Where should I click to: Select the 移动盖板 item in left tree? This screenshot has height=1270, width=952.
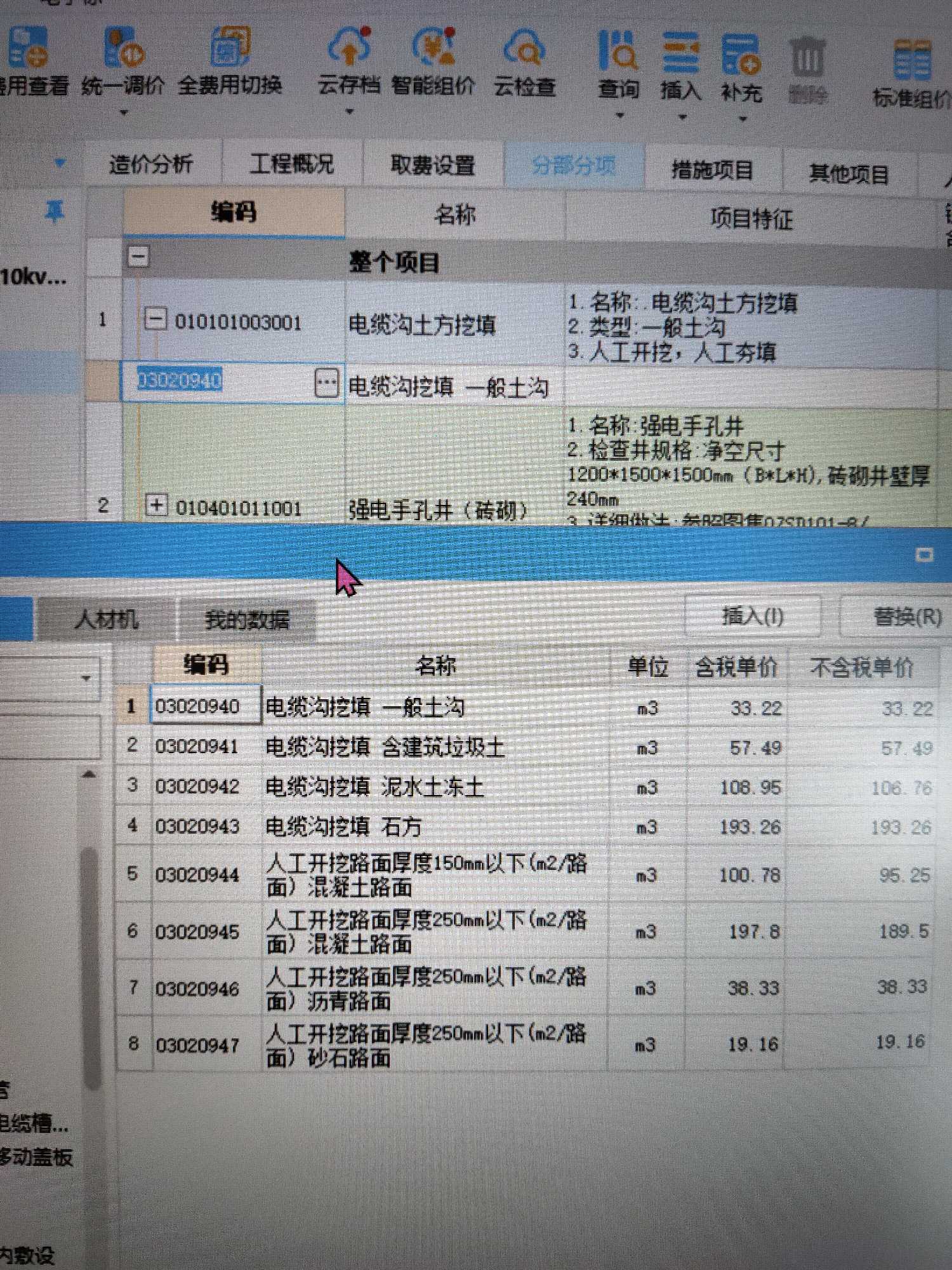36,1157
